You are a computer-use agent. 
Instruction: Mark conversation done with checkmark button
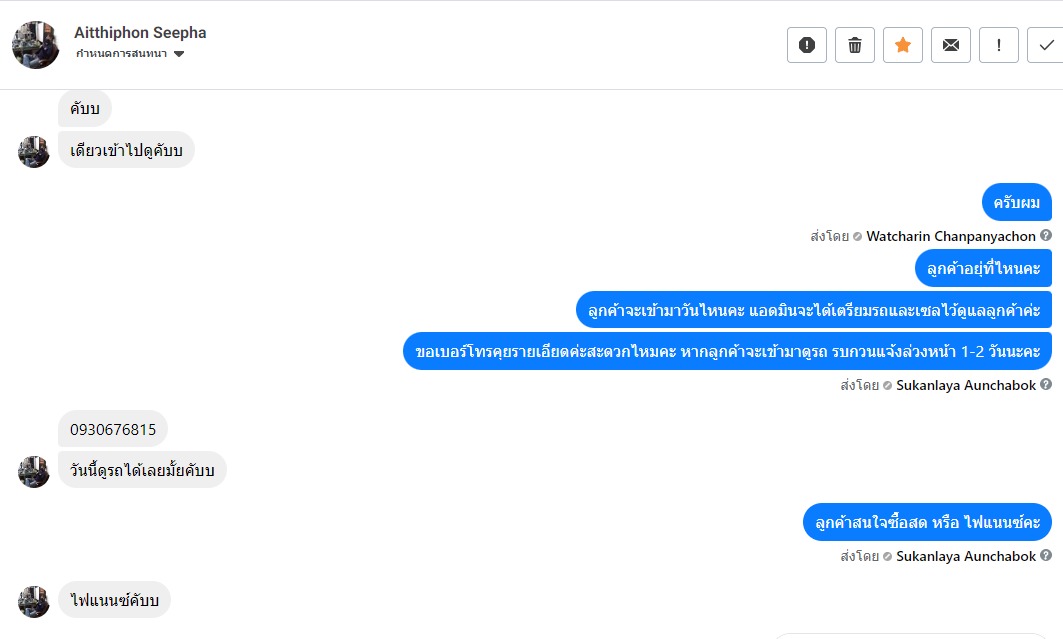(1046, 45)
